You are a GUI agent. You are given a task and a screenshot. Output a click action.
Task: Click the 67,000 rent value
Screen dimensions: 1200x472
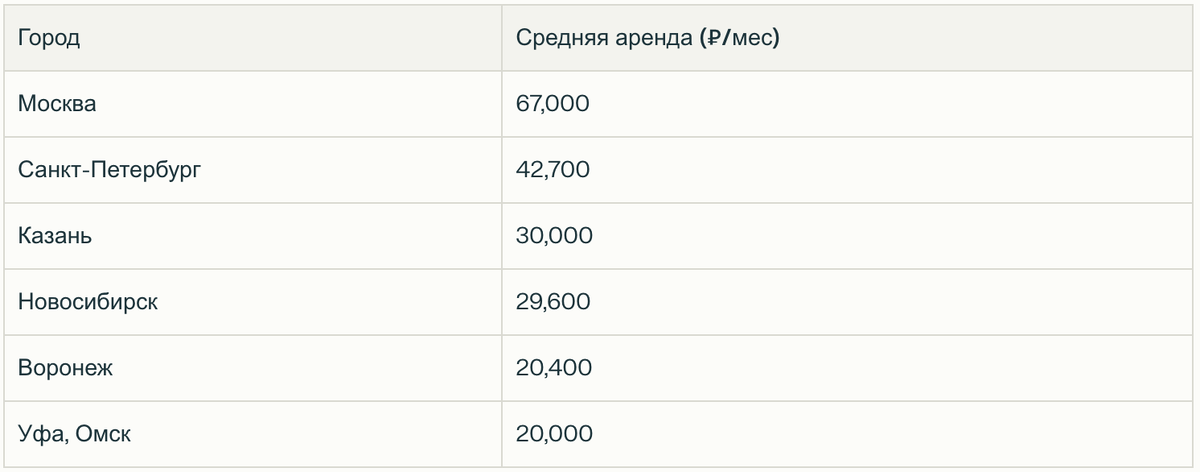553,104
